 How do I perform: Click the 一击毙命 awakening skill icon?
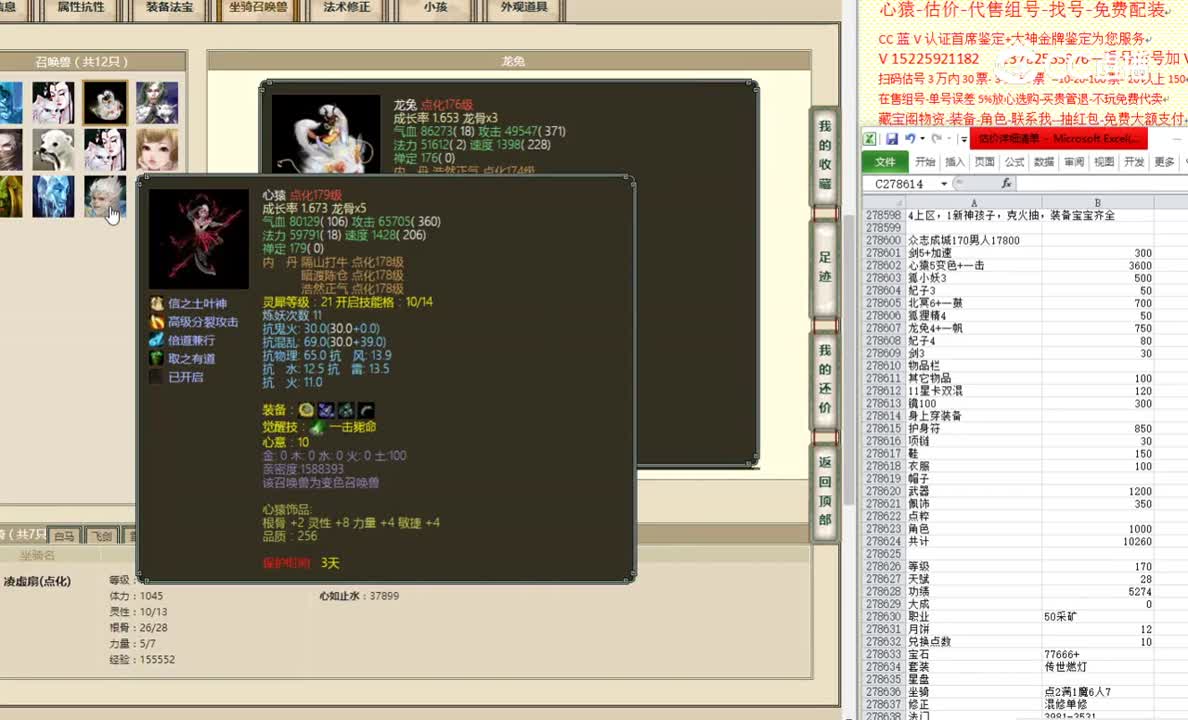point(317,427)
